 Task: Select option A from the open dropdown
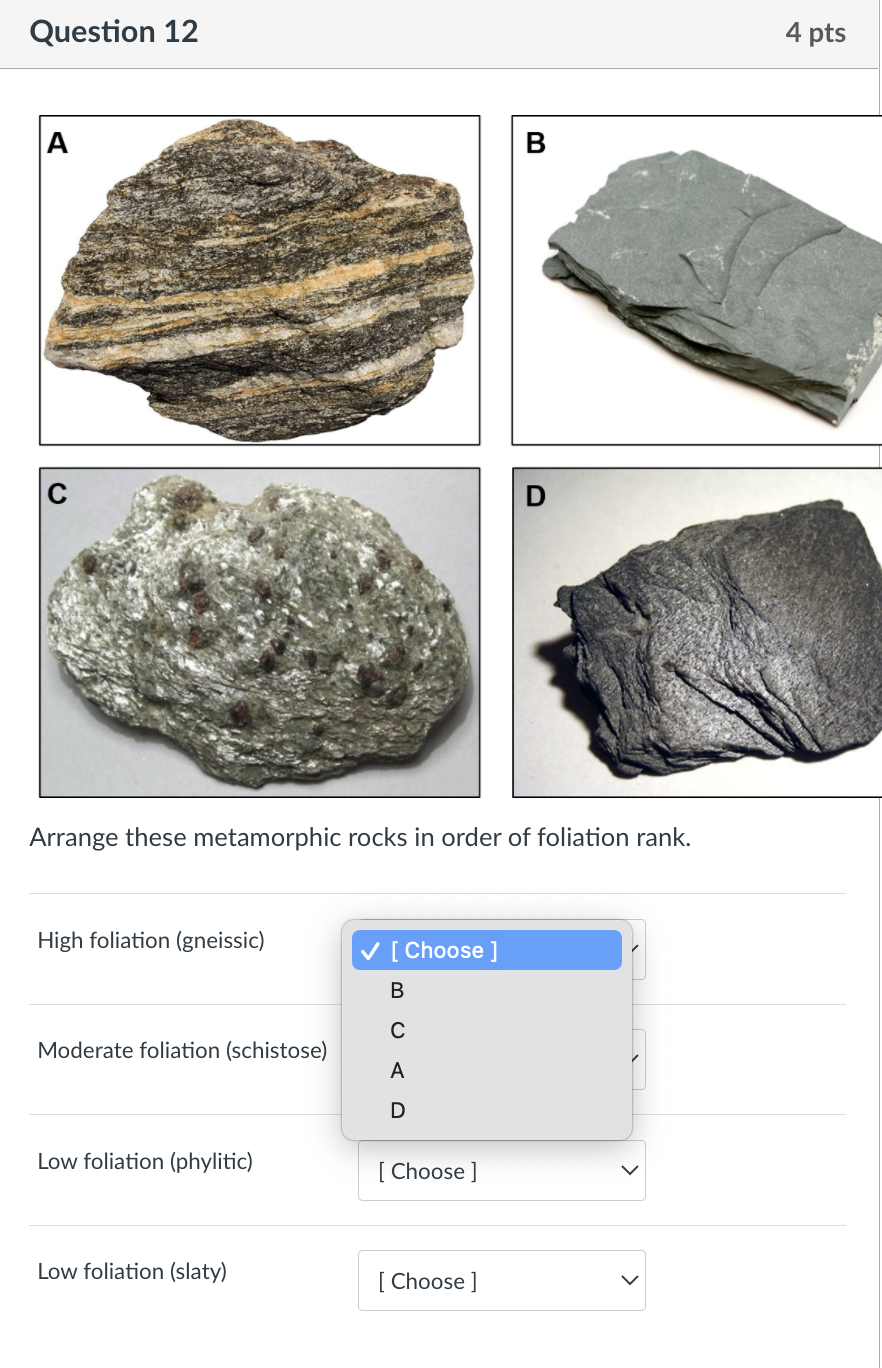396,1071
